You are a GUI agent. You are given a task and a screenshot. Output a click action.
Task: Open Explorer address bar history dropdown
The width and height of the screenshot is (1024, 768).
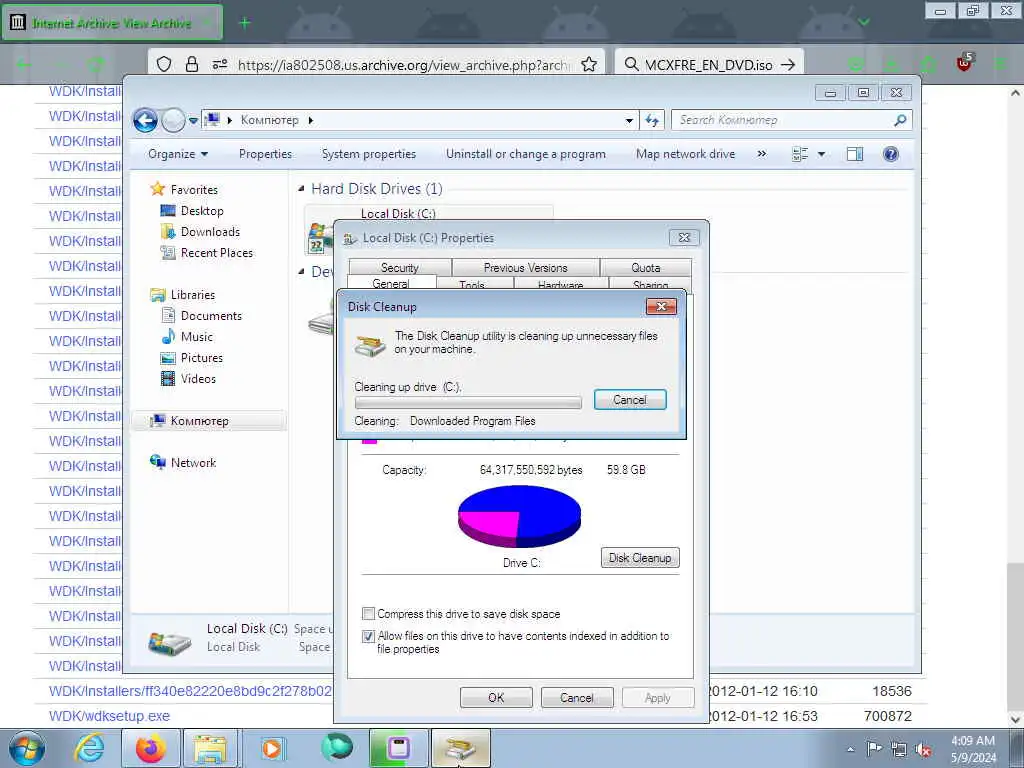click(x=629, y=121)
